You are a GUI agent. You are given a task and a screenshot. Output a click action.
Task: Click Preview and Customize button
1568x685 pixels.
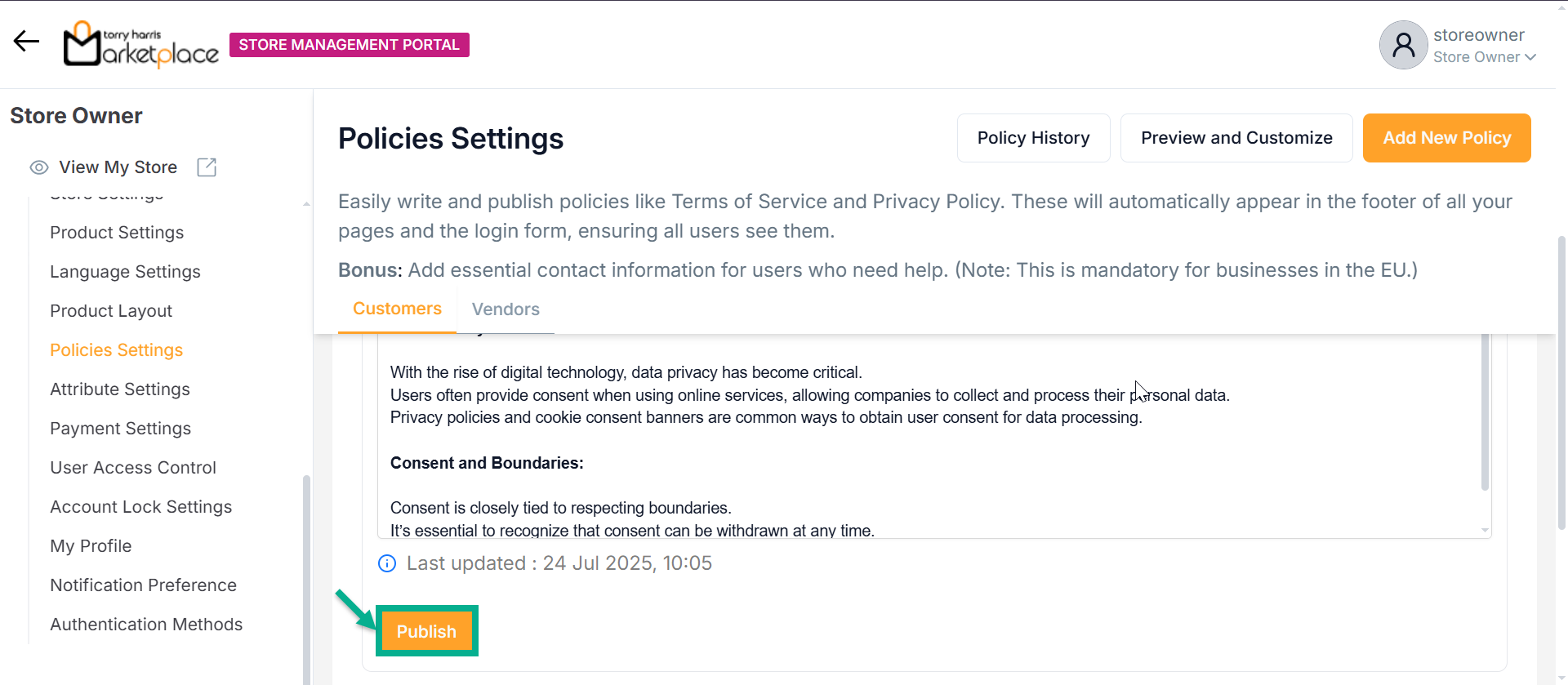(1236, 138)
